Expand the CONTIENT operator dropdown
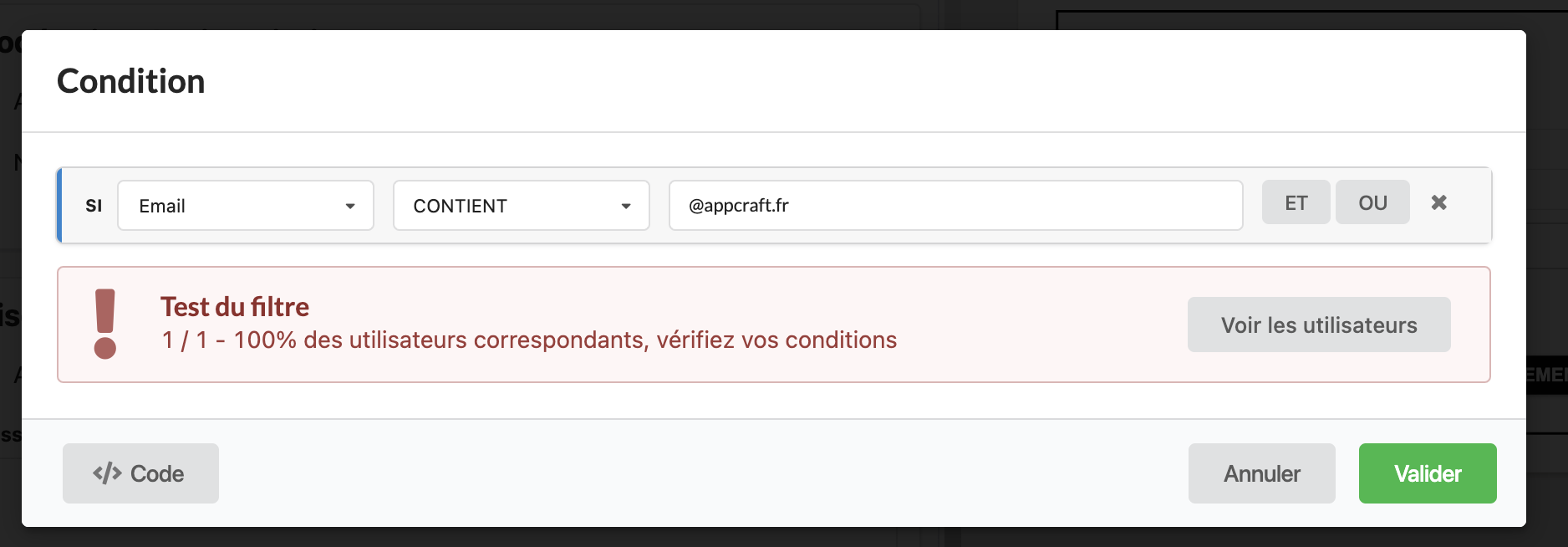Viewport: 1568px width, 547px height. pyautogui.click(x=521, y=206)
